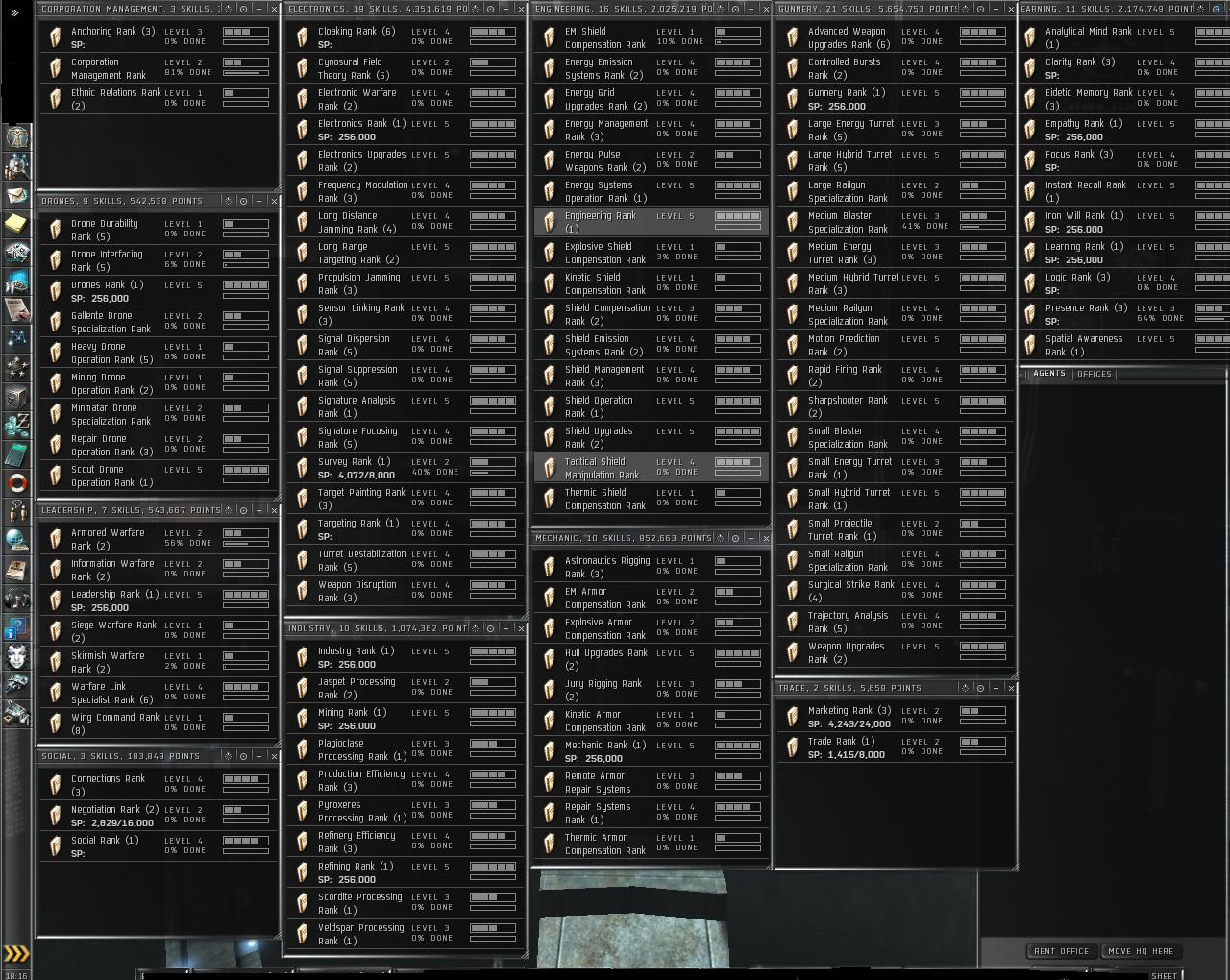Click the Anchoring skill book icon
The image size is (1230, 980).
[x=56, y=37]
